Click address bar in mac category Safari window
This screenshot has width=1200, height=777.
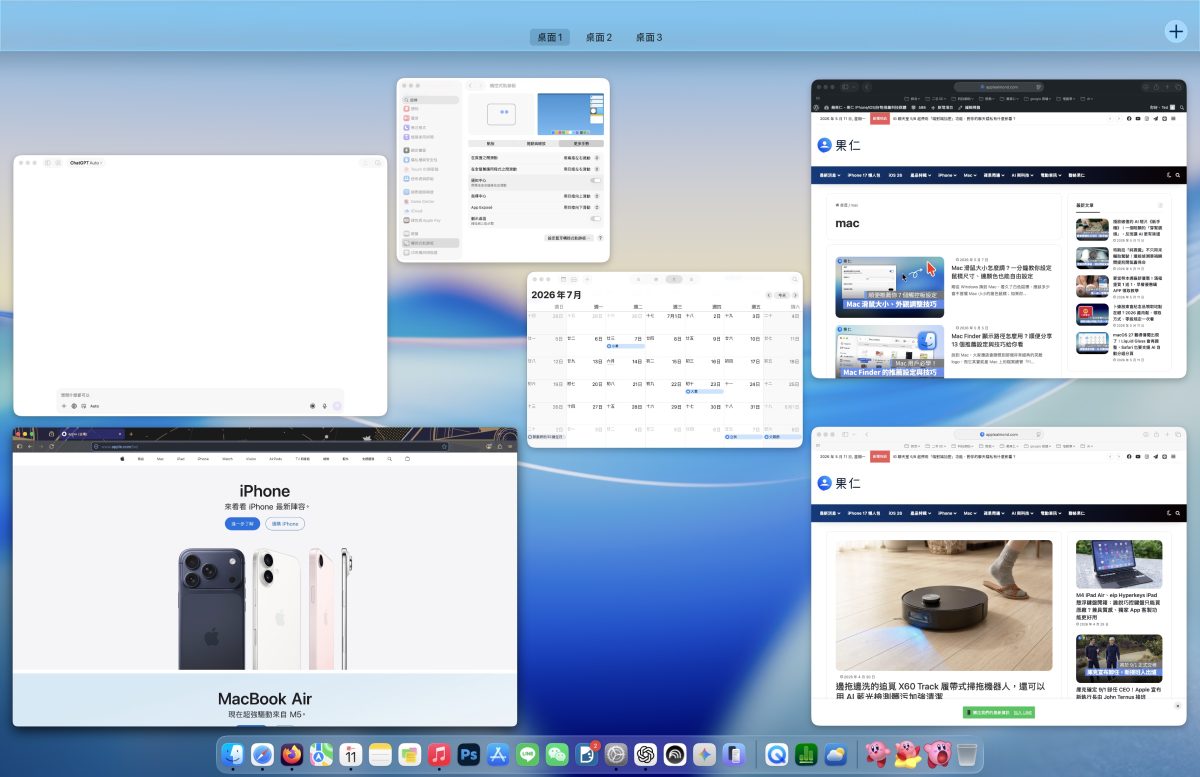[x=1000, y=87]
